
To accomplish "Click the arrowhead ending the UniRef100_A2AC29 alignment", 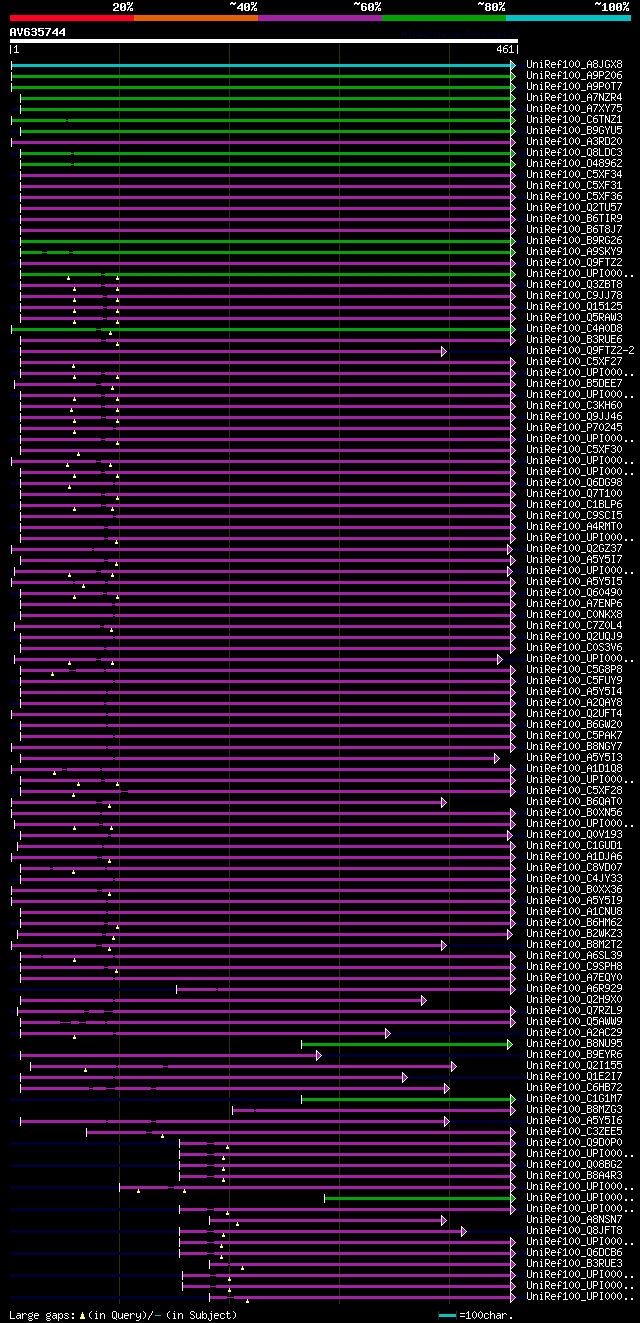I will pyautogui.click(x=388, y=1032).
